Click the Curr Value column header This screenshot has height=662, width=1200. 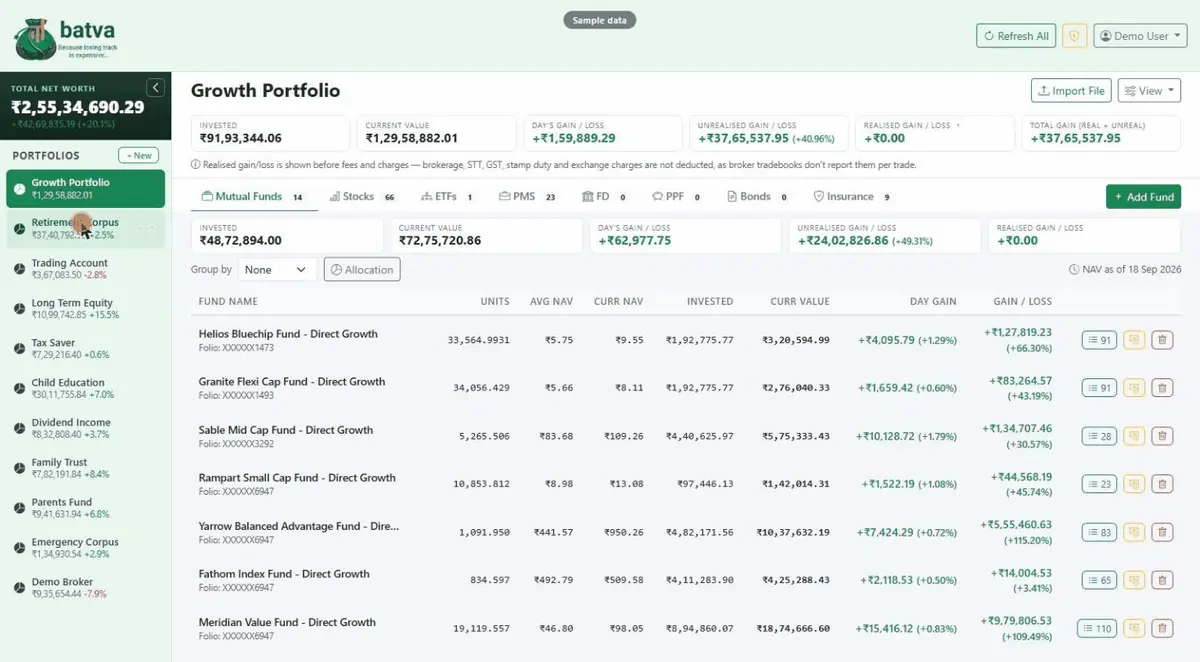800,301
